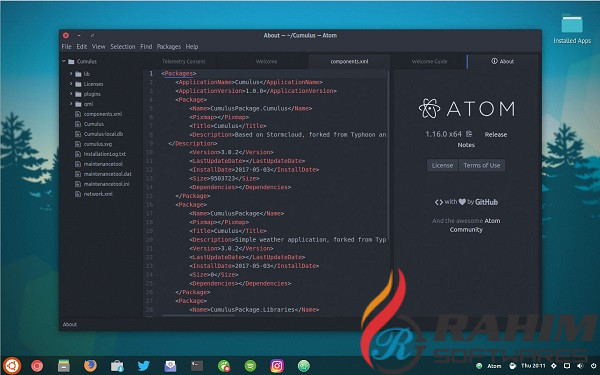The width and height of the screenshot is (600, 375).
Task: Open maintenancetool in tree
Action: coord(103,164)
